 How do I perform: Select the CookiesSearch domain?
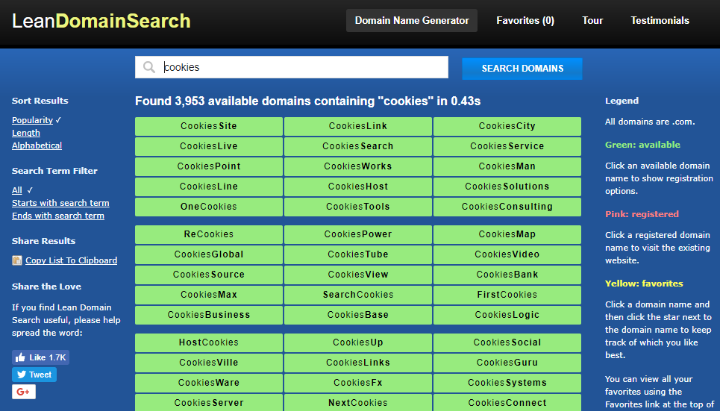tap(358, 146)
